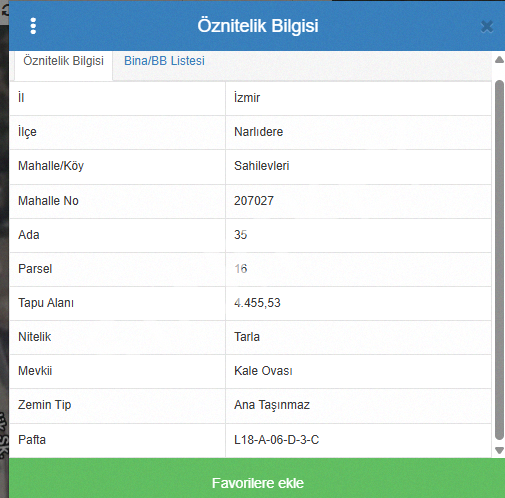Click the Ada value 35
Viewport: 505px width, 498px height.
(241, 235)
